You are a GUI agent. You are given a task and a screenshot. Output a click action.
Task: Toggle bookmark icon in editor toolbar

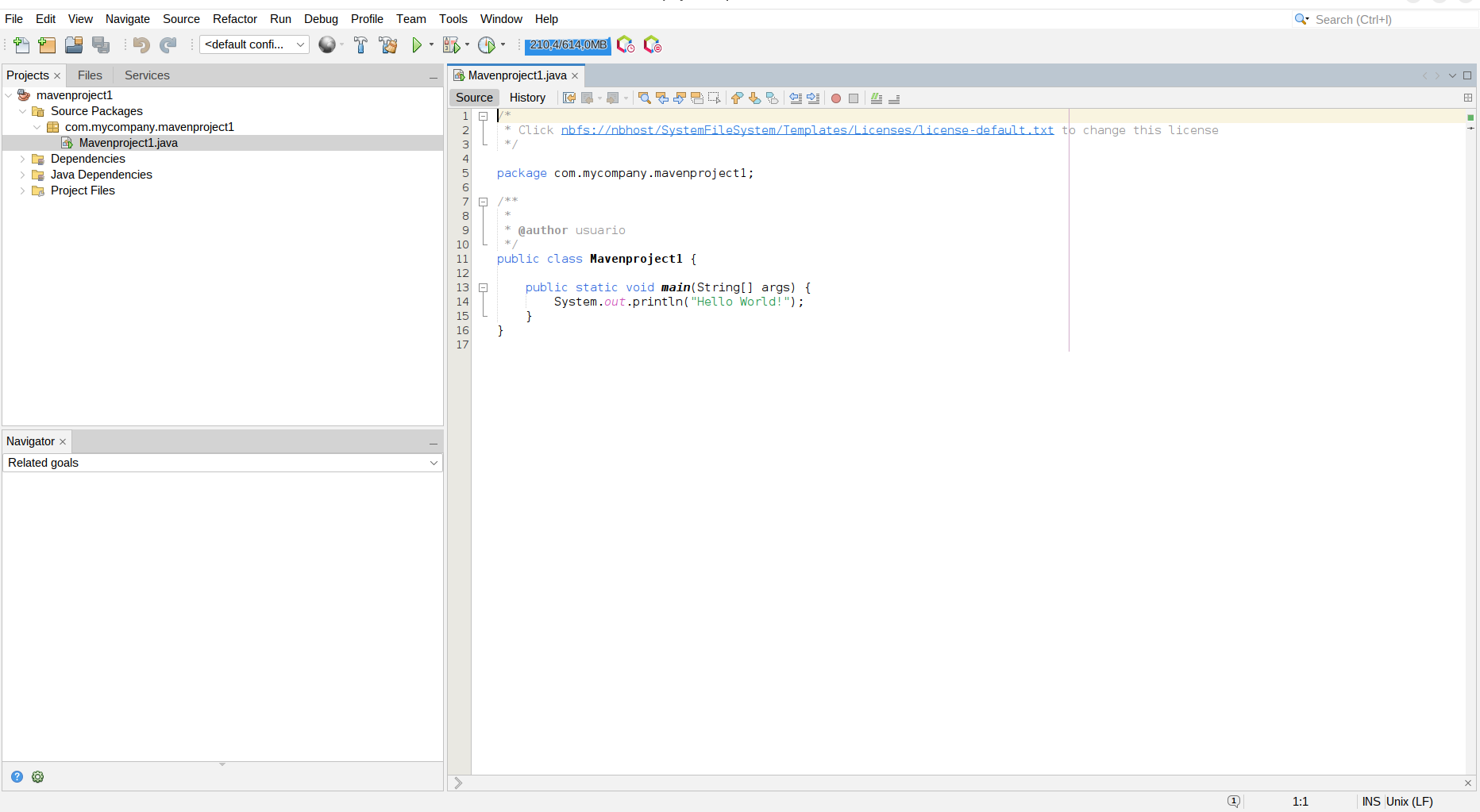click(772, 98)
